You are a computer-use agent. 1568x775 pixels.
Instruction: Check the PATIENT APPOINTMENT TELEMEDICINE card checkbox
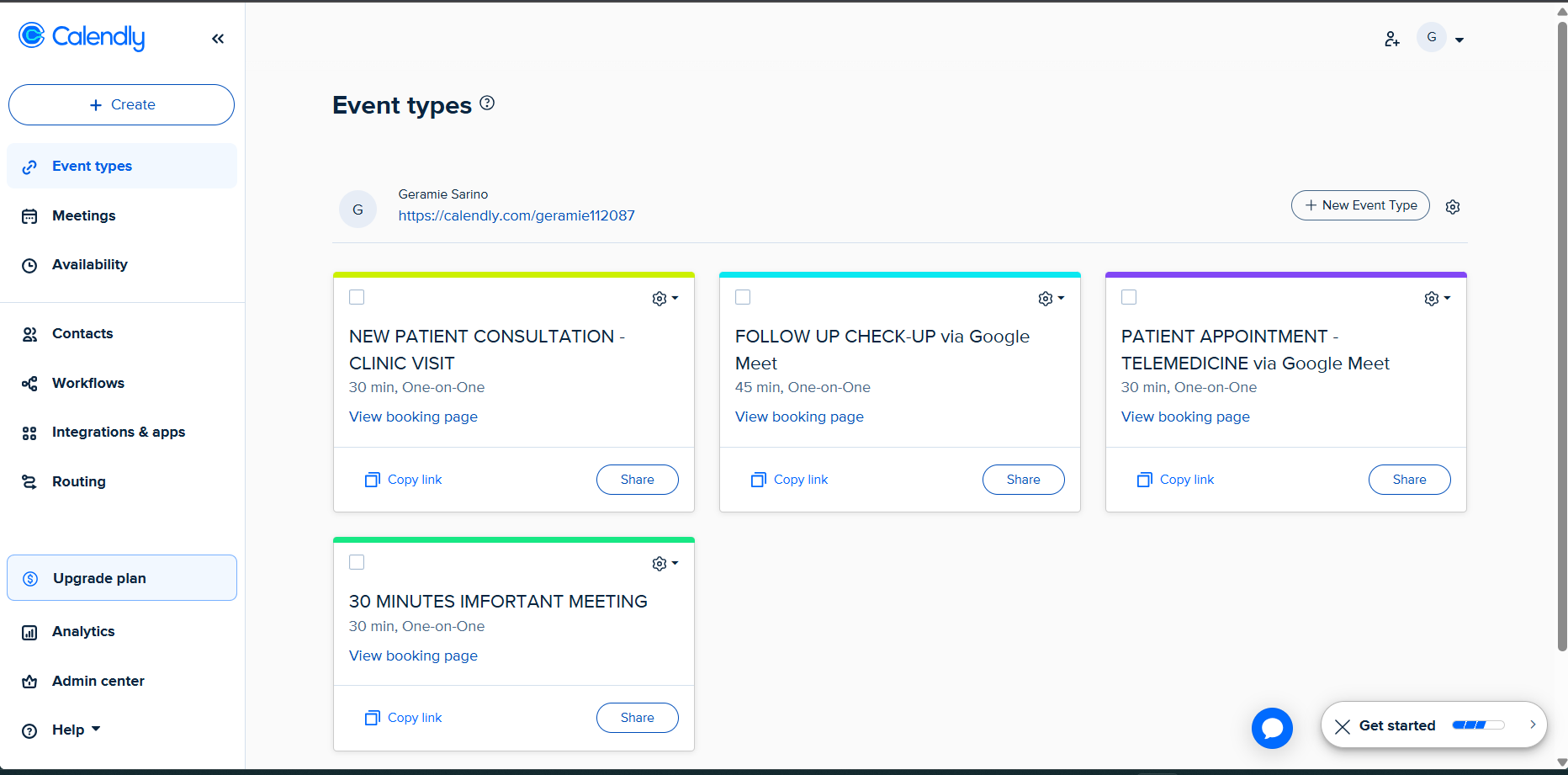[1129, 297]
